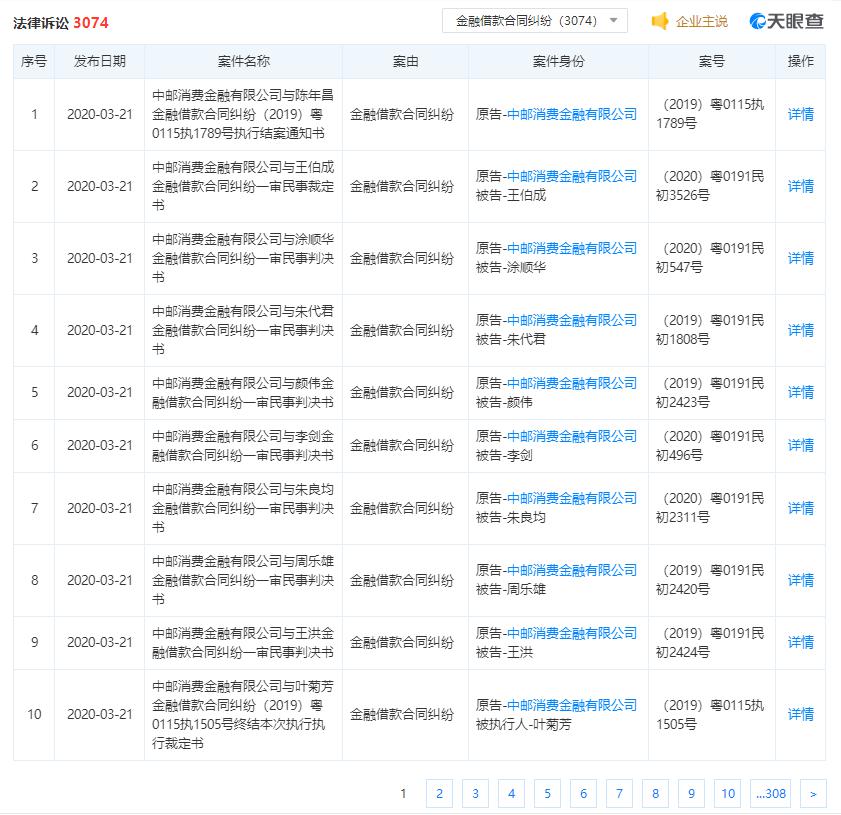Select 金融借款合同纠纷 cause cell in row 7
The image size is (841, 815).
tap(402, 508)
